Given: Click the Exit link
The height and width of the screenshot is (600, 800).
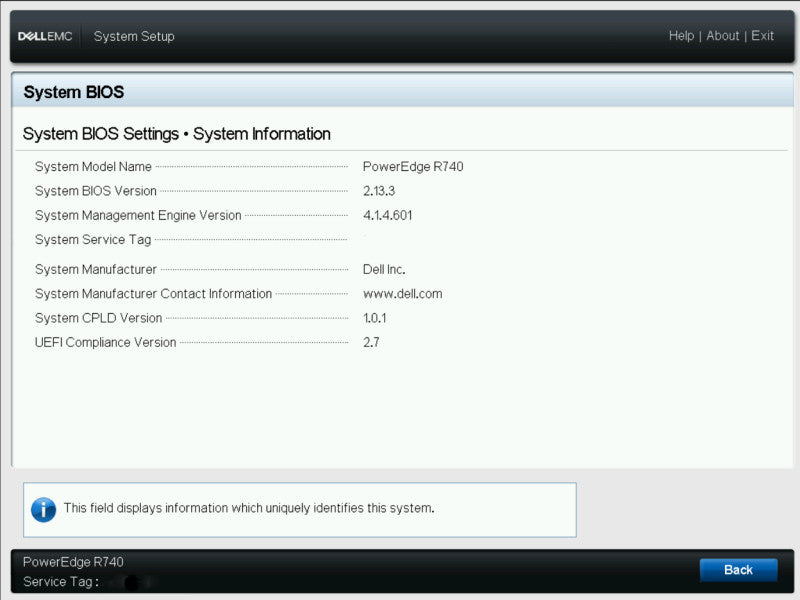Looking at the screenshot, I should point(762,36).
